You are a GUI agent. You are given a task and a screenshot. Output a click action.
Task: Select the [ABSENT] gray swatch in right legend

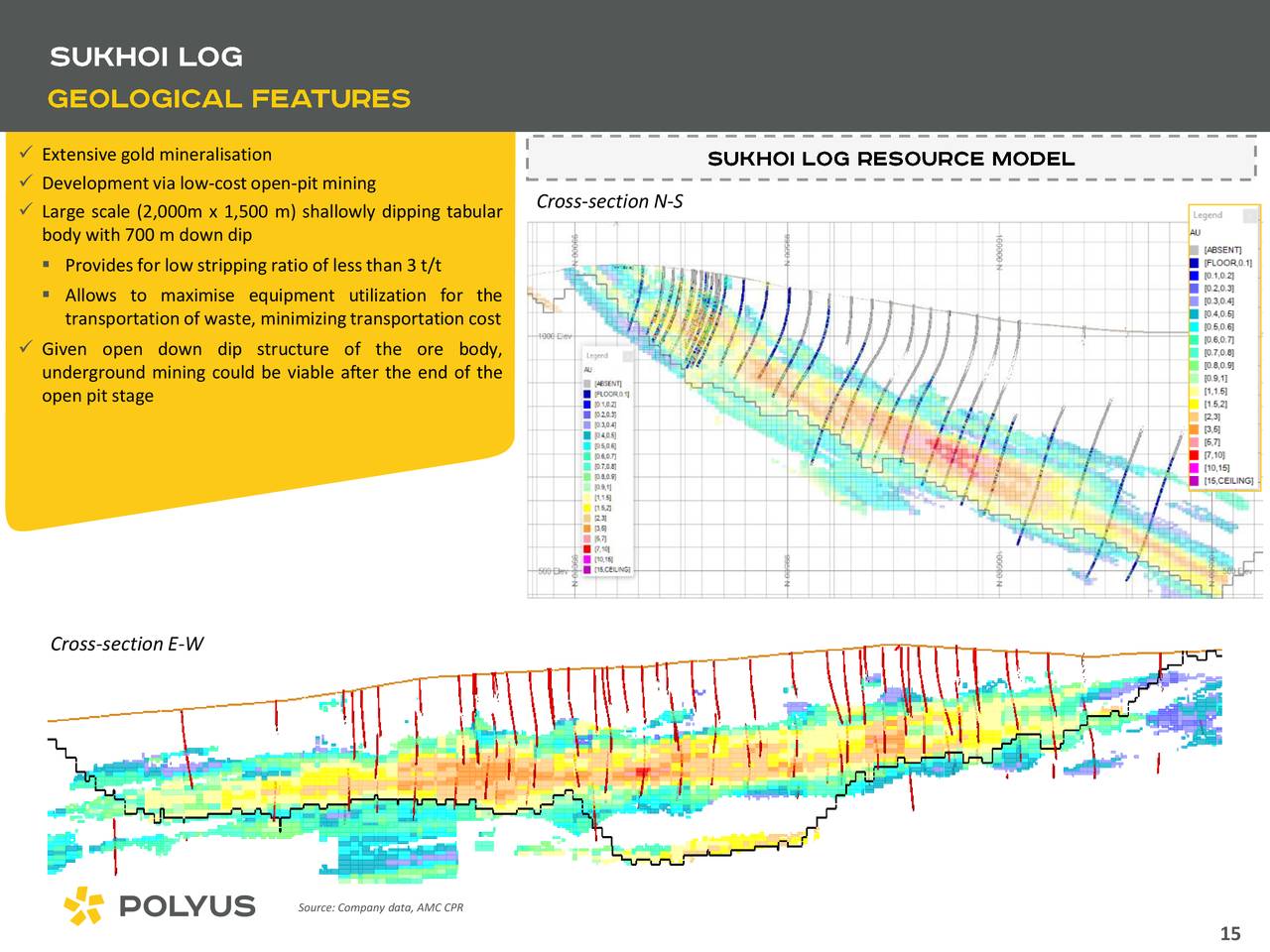pos(1195,250)
